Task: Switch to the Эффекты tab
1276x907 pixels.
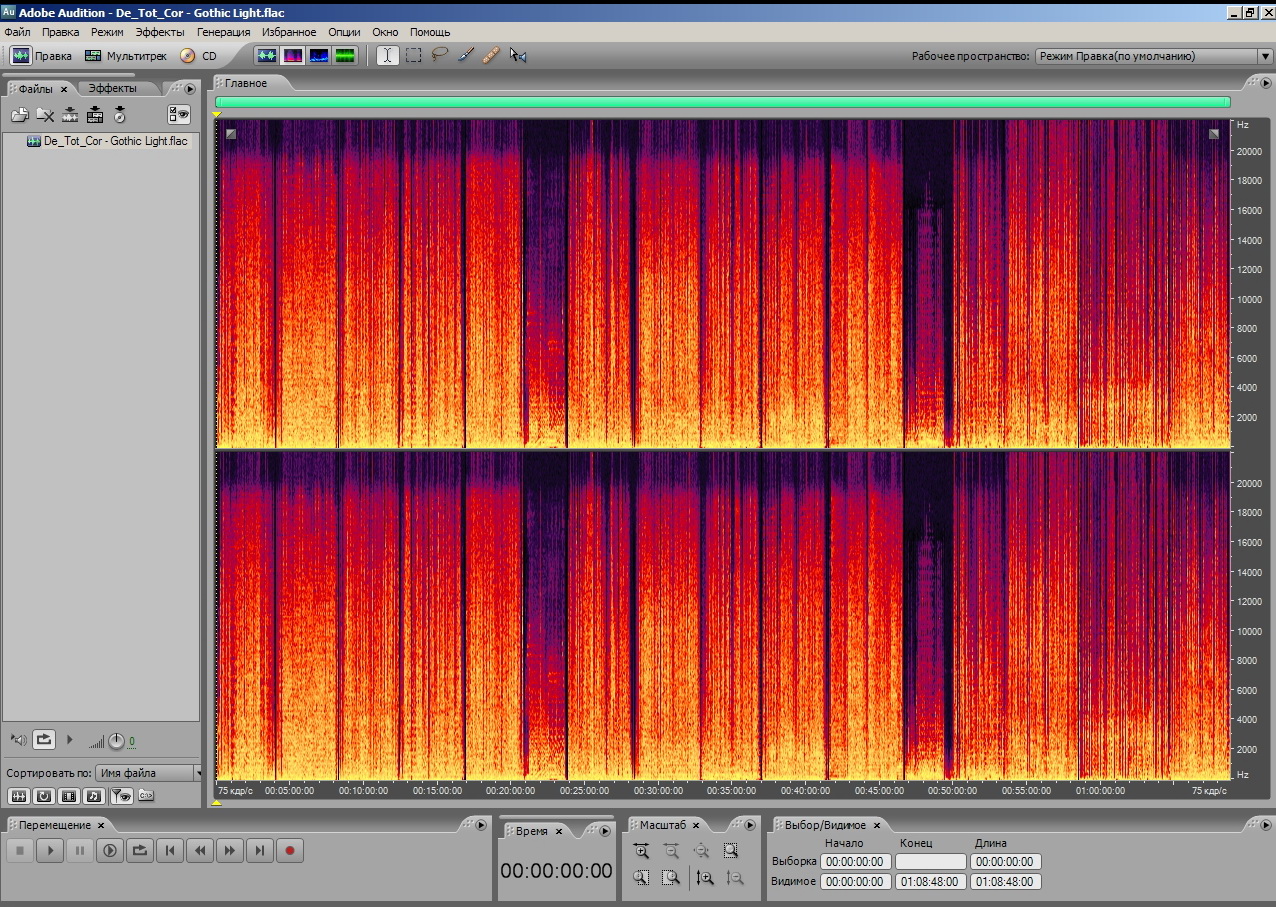Action: (112, 88)
